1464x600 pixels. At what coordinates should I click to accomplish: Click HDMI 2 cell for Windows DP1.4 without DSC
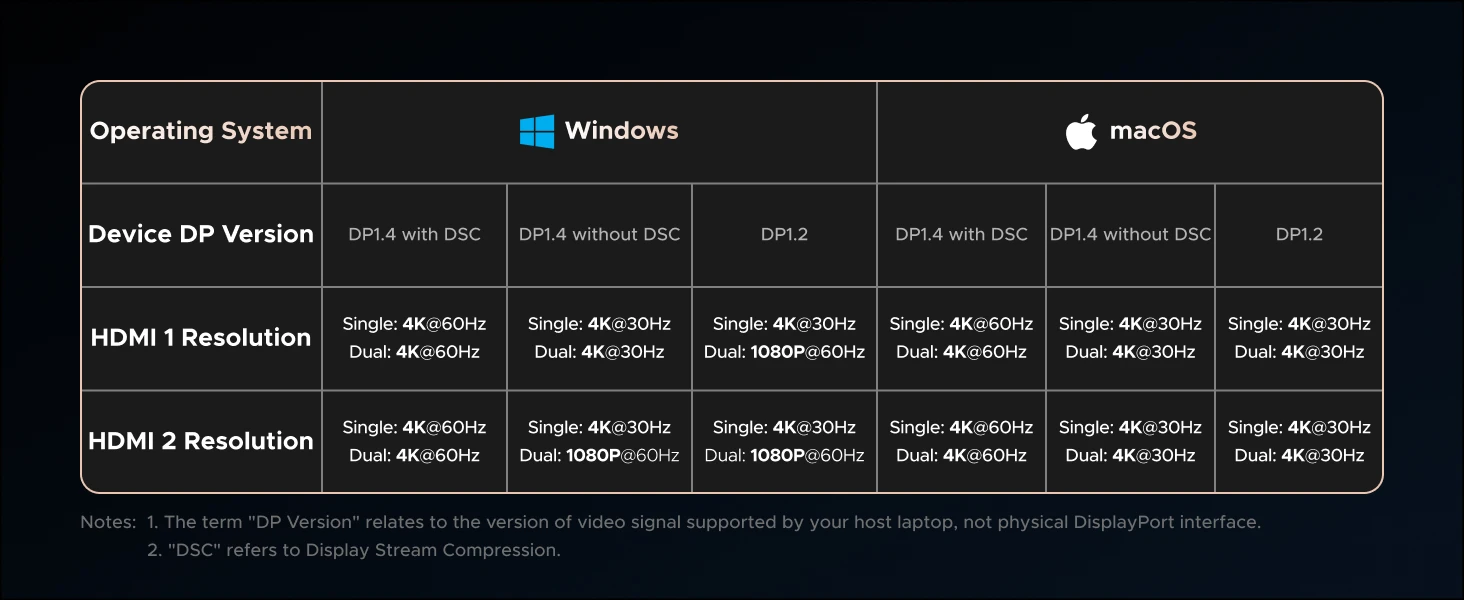click(x=599, y=441)
